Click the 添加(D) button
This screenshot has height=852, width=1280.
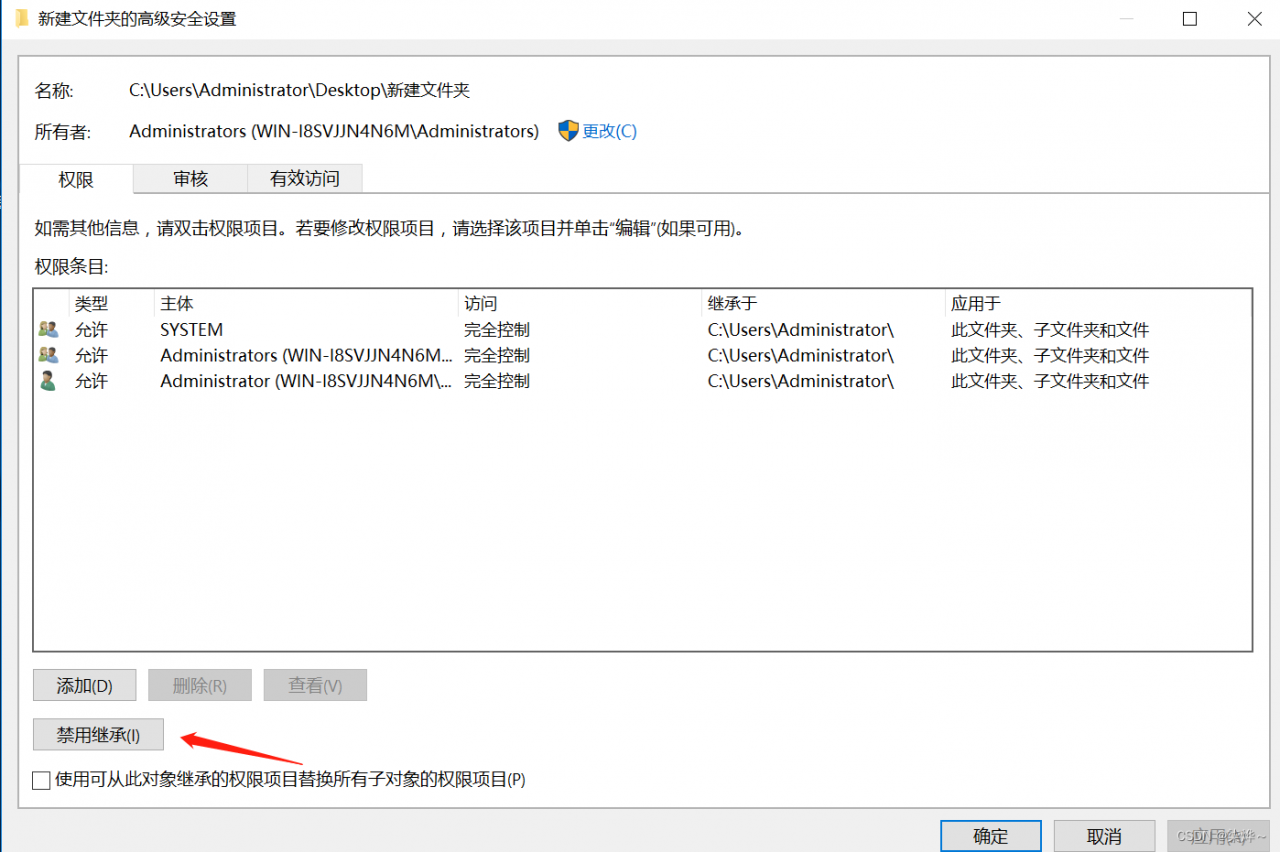pyautogui.click(x=84, y=685)
